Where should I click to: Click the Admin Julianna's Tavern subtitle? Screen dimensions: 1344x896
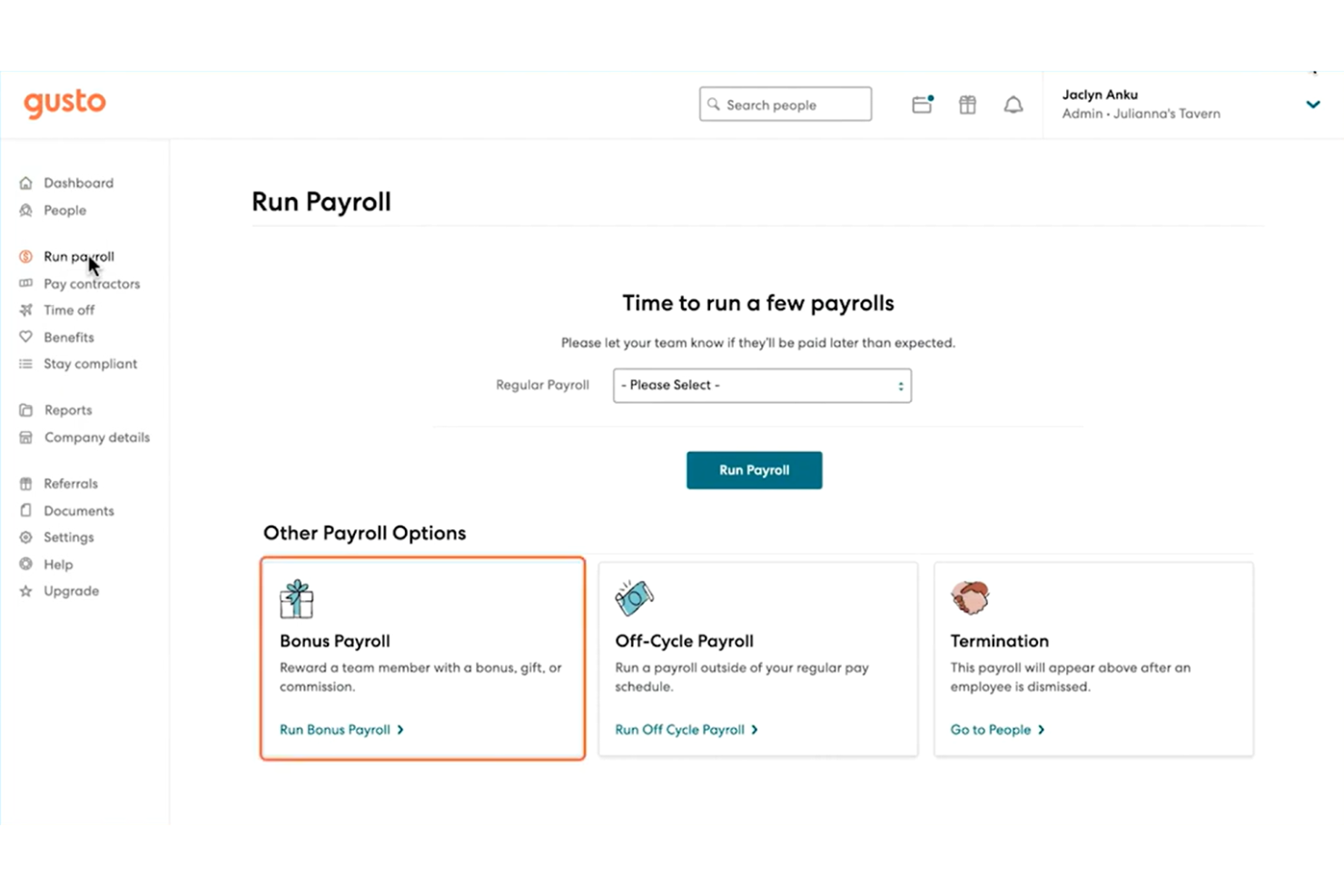[x=1141, y=114]
